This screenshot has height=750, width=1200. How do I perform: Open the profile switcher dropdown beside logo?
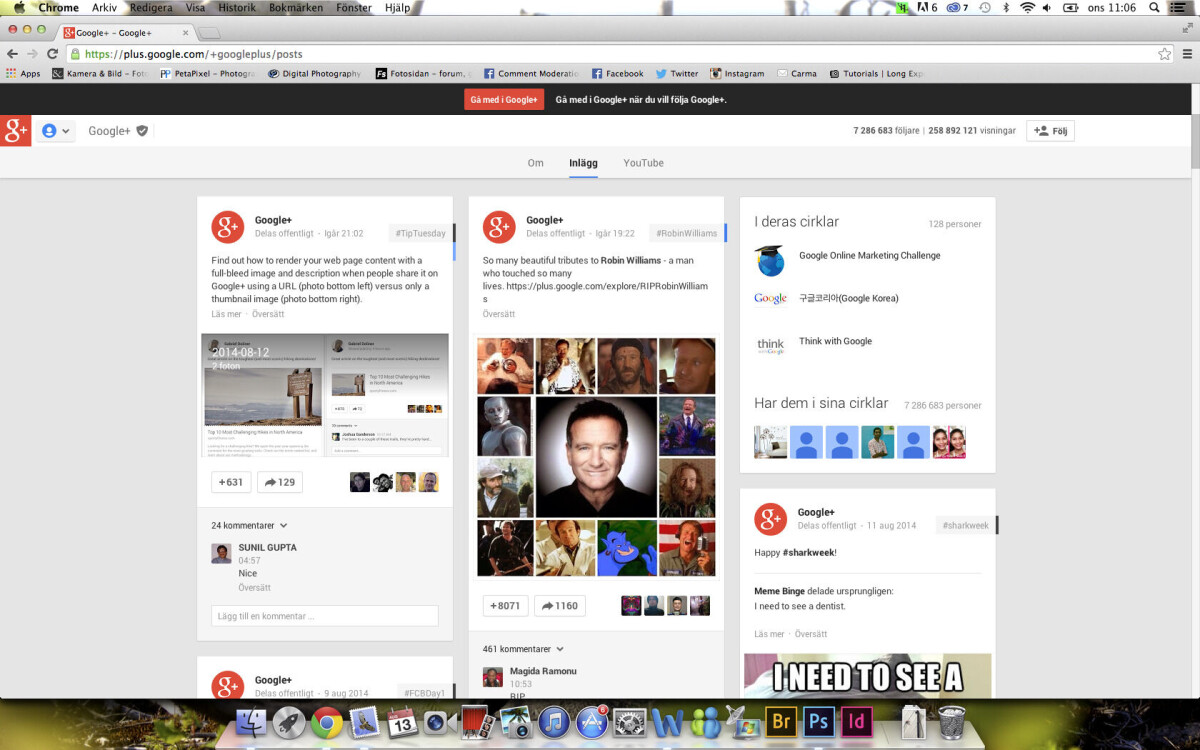pos(56,131)
